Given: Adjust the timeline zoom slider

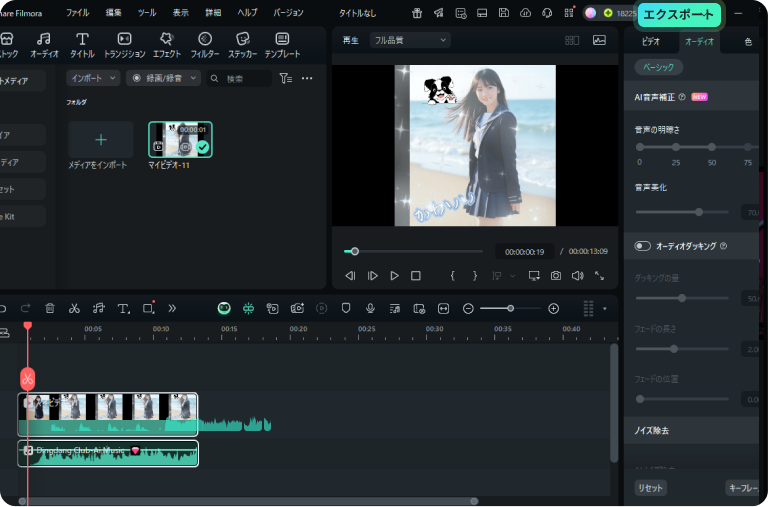Looking at the screenshot, I should (510, 309).
